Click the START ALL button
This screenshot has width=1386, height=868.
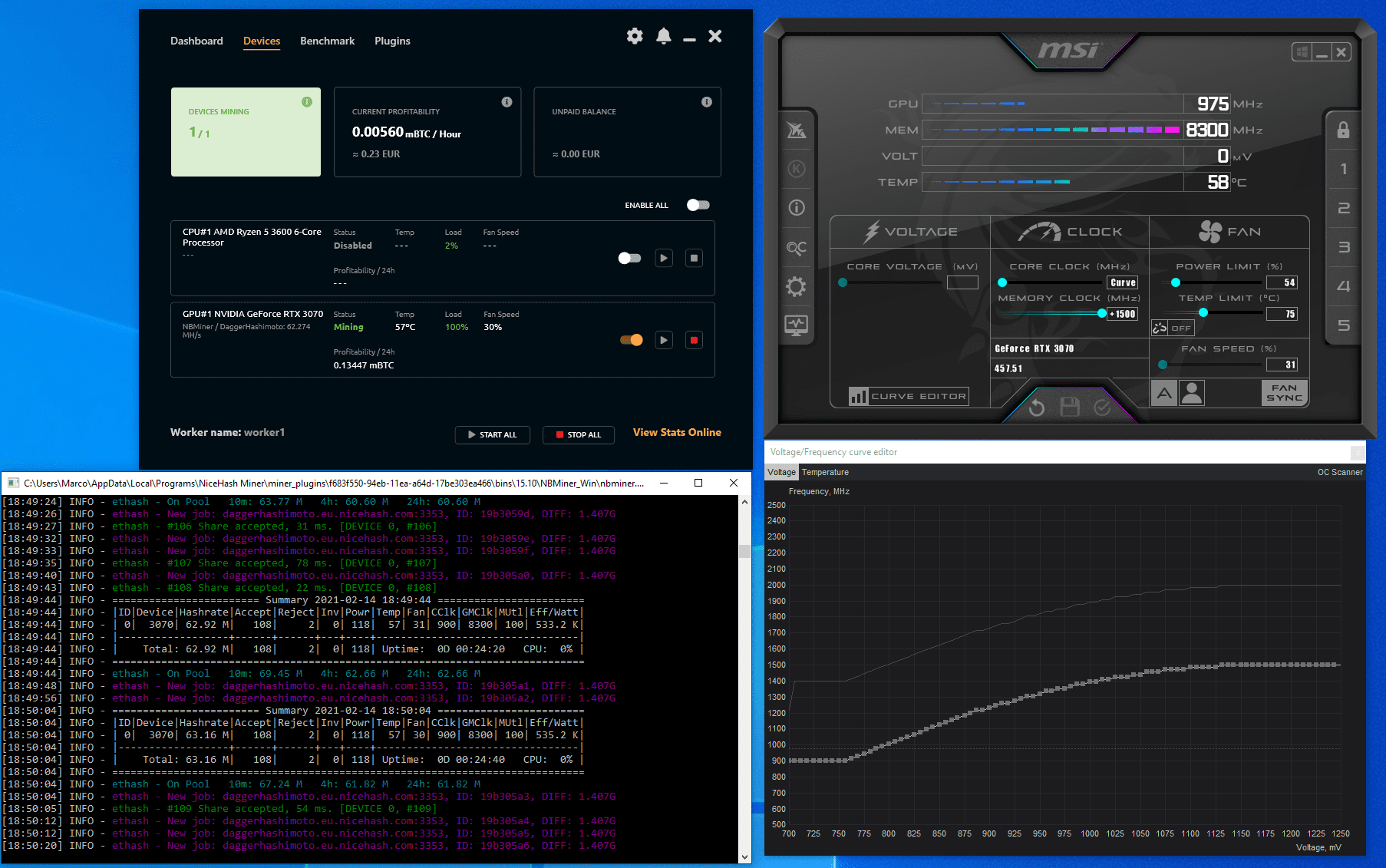492,434
